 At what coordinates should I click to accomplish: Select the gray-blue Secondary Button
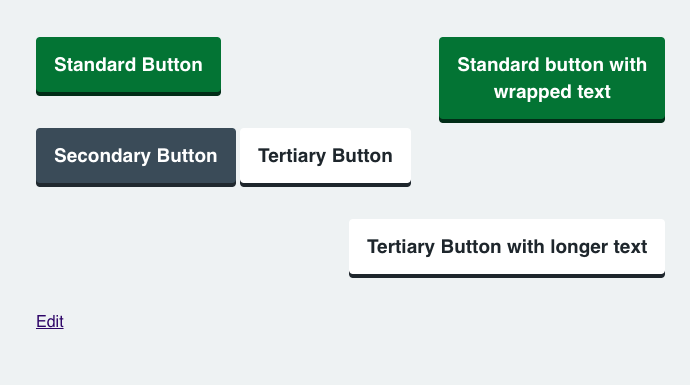point(136,157)
